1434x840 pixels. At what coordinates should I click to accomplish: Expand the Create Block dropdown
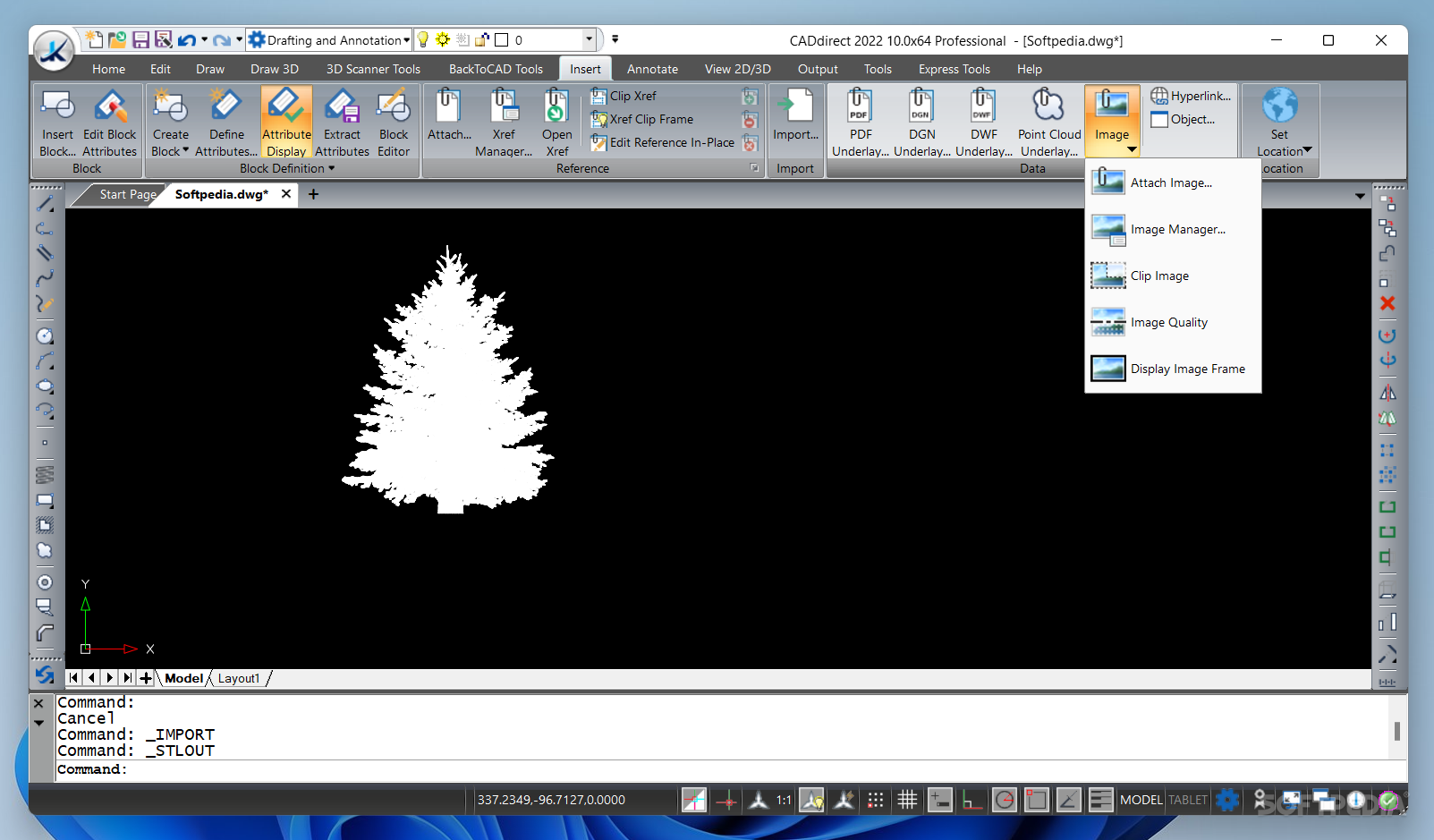(185, 150)
